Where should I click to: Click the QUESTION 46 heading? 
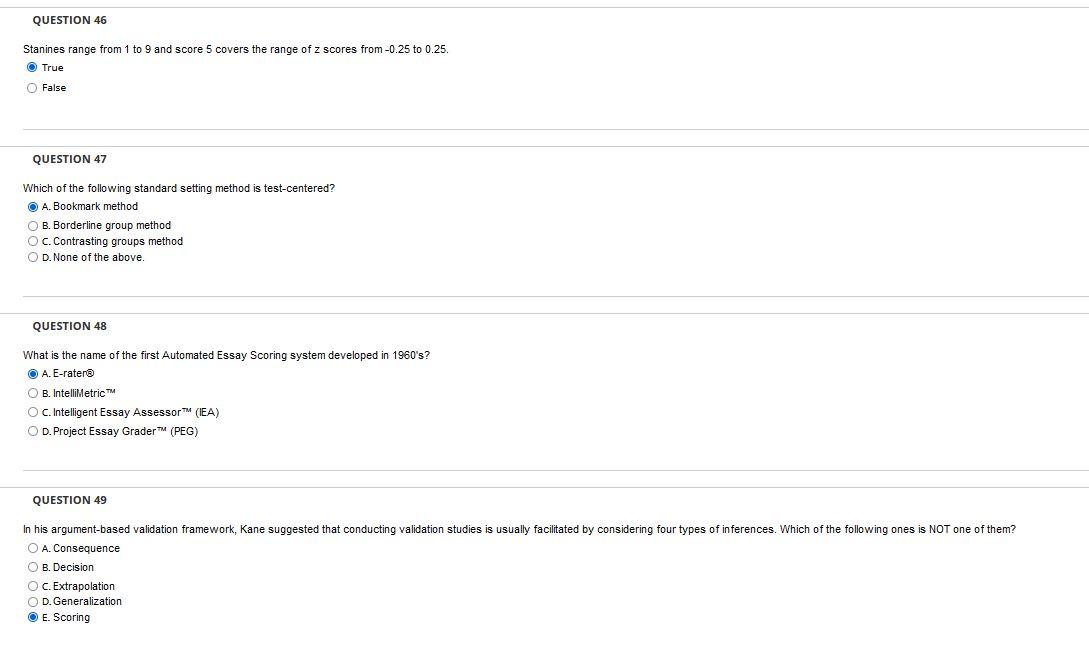click(69, 20)
